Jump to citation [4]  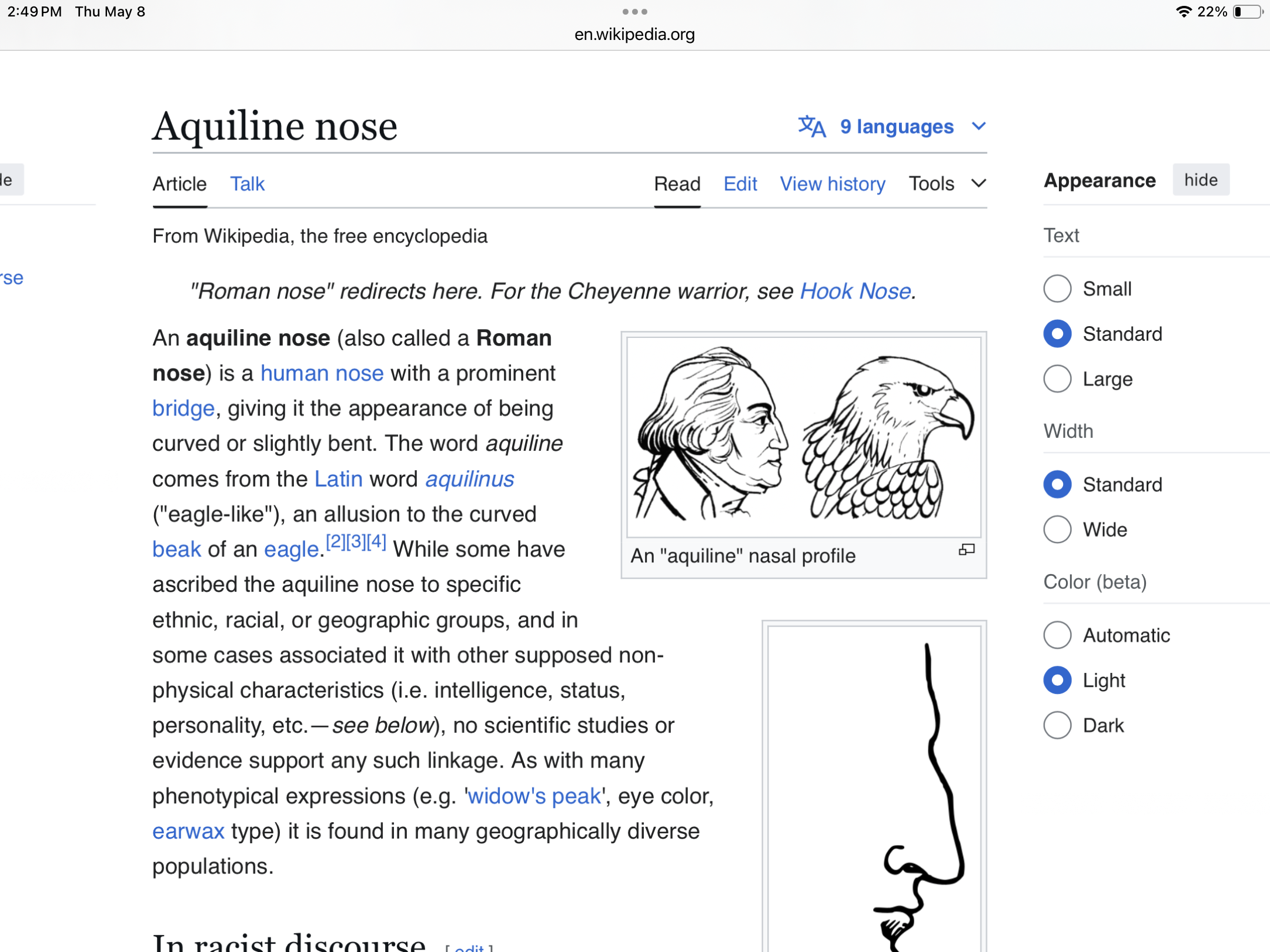tap(376, 541)
